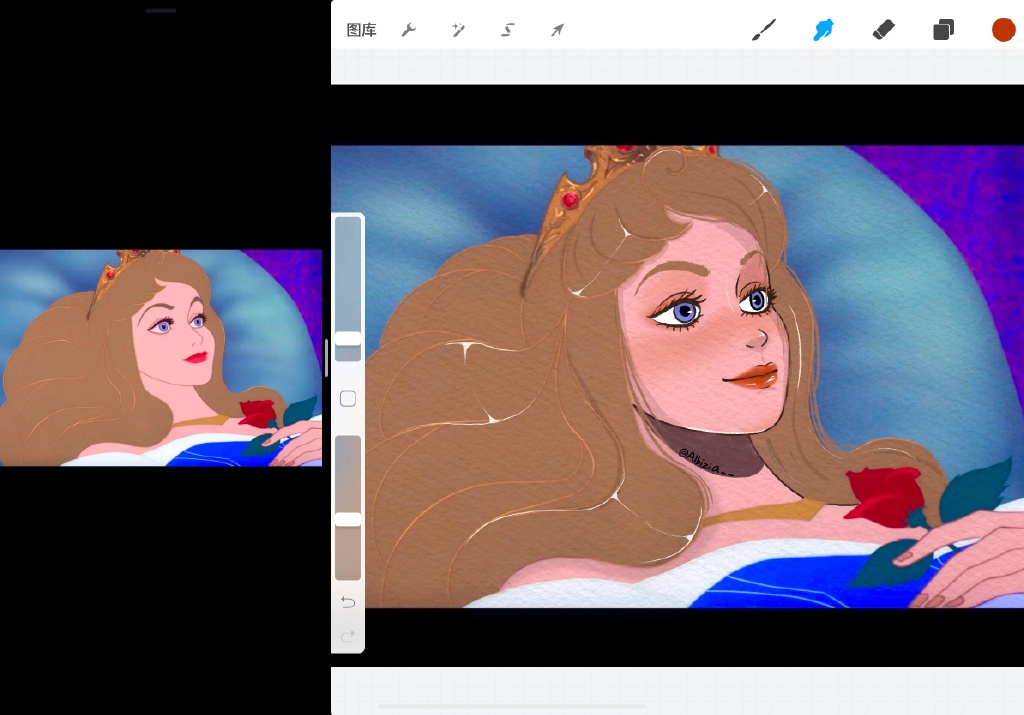Open the Layers panel
The image size is (1024, 715).
pyautogui.click(x=943, y=30)
